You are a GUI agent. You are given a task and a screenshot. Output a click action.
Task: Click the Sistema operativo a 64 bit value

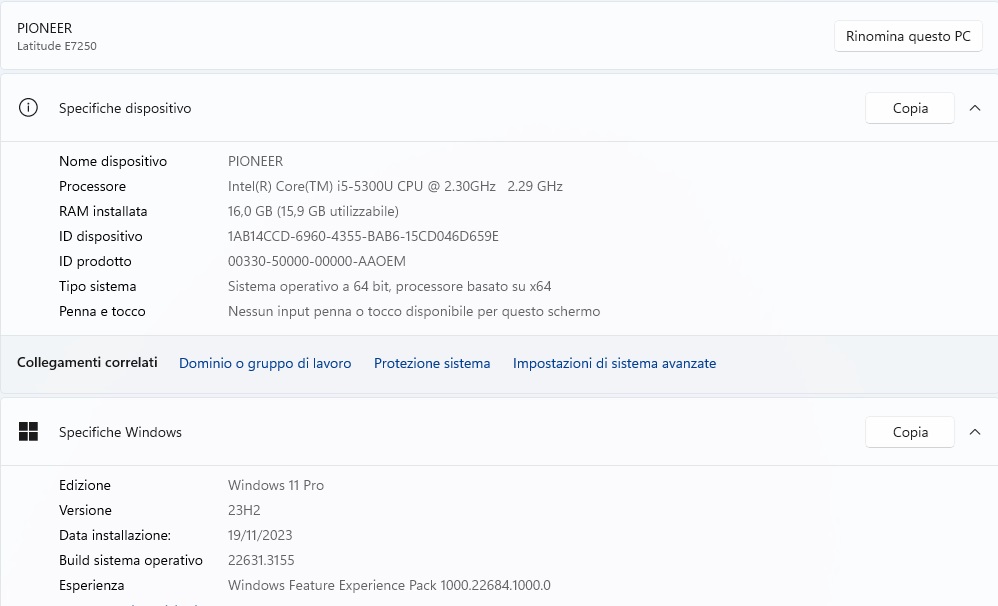click(x=390, y=286)
